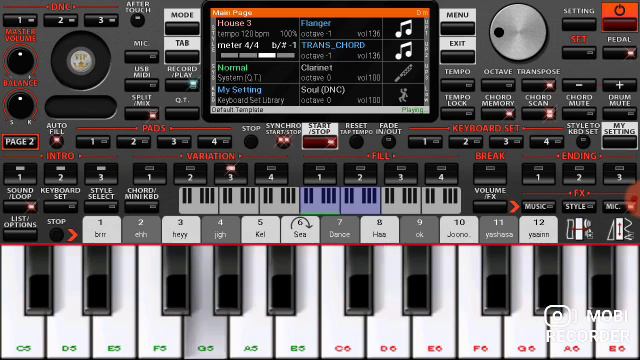Viewport: 640px width, 360px height.
Task: Toggle the SPLIT/MIX button
Action: pos(142,114)
